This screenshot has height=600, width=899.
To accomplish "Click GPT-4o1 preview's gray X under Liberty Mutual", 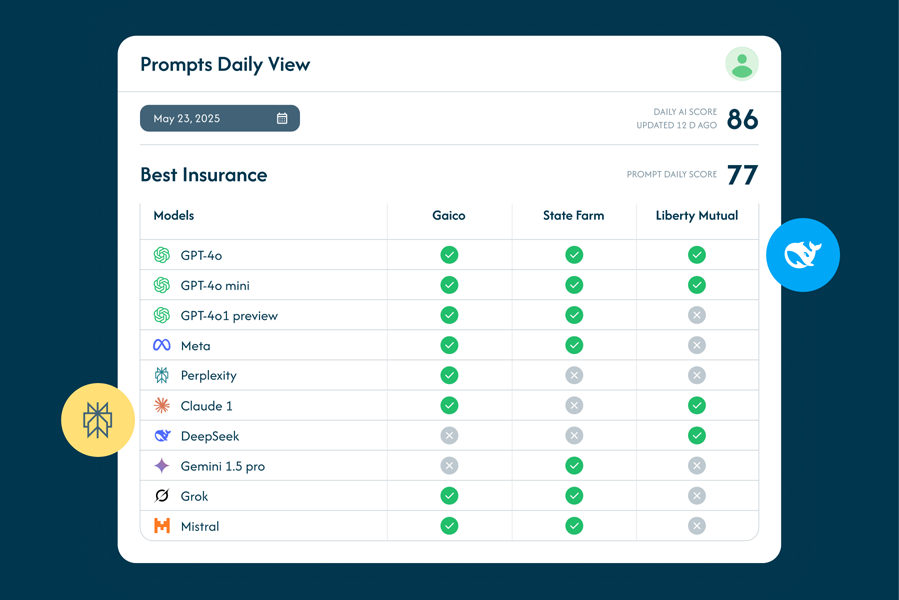I will click(x=697, y=315).
